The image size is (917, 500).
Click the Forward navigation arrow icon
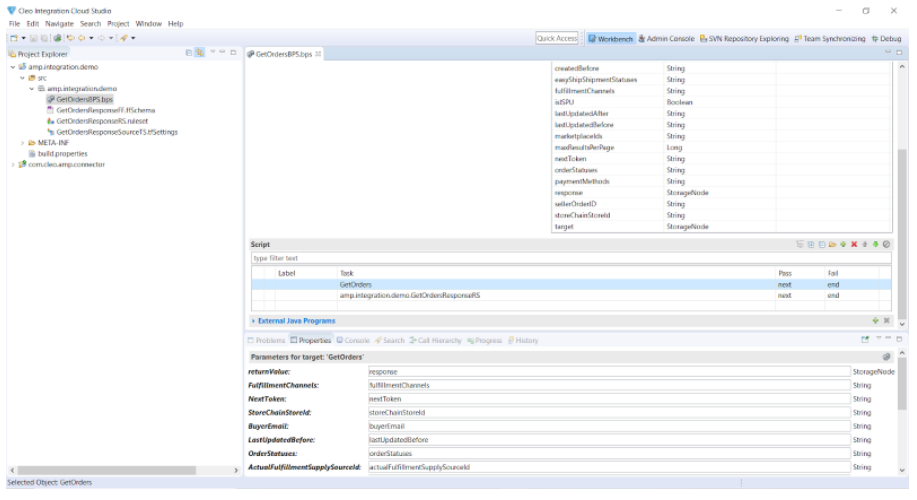[102, 38]
